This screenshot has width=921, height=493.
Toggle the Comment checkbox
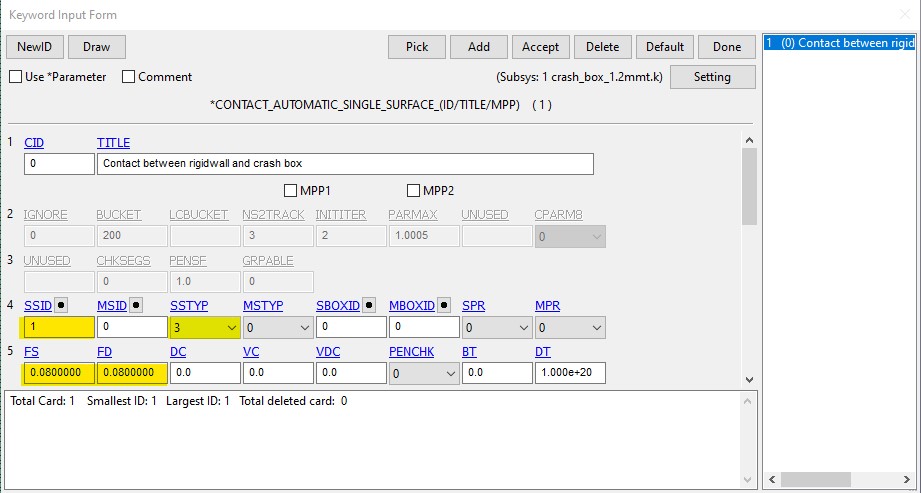click(129, 77)
